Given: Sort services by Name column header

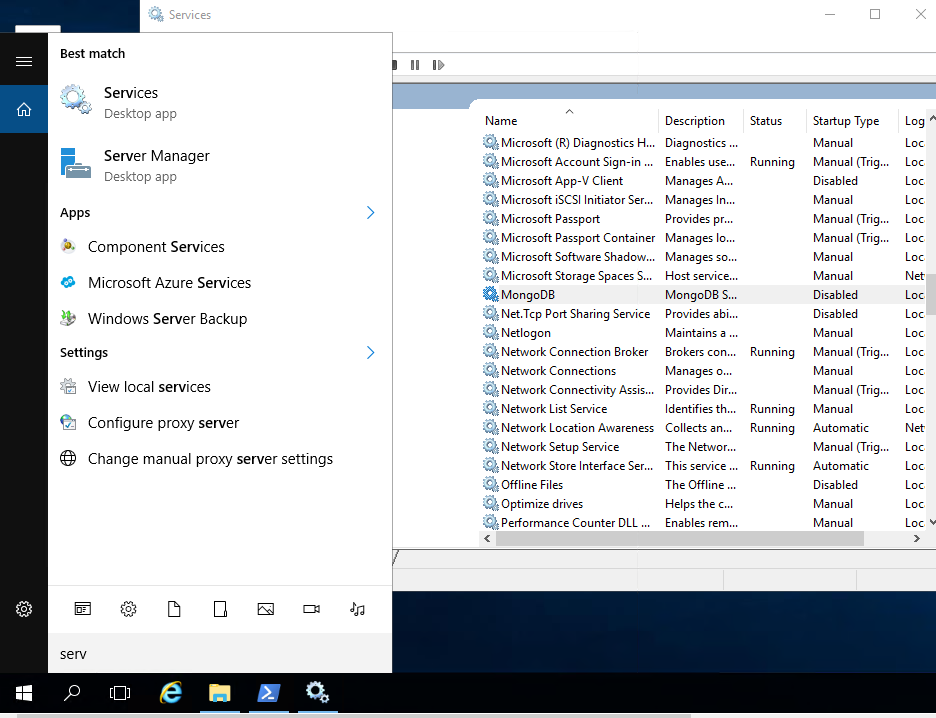Looking at the screenshot, I should click(x=569, y=121).
